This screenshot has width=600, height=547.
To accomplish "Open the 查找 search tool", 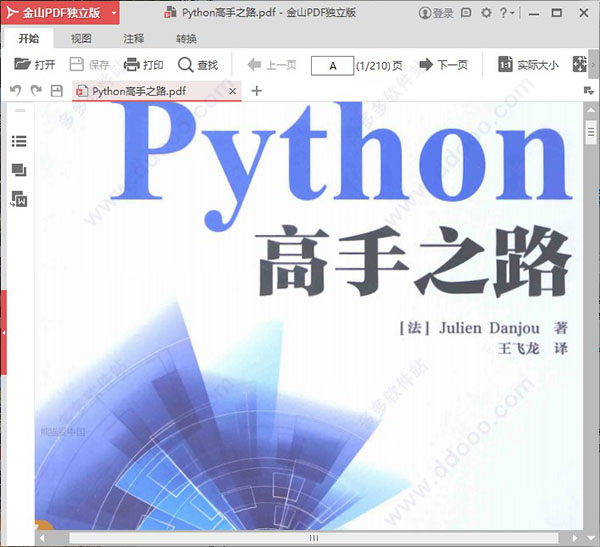I will point(198,65).
